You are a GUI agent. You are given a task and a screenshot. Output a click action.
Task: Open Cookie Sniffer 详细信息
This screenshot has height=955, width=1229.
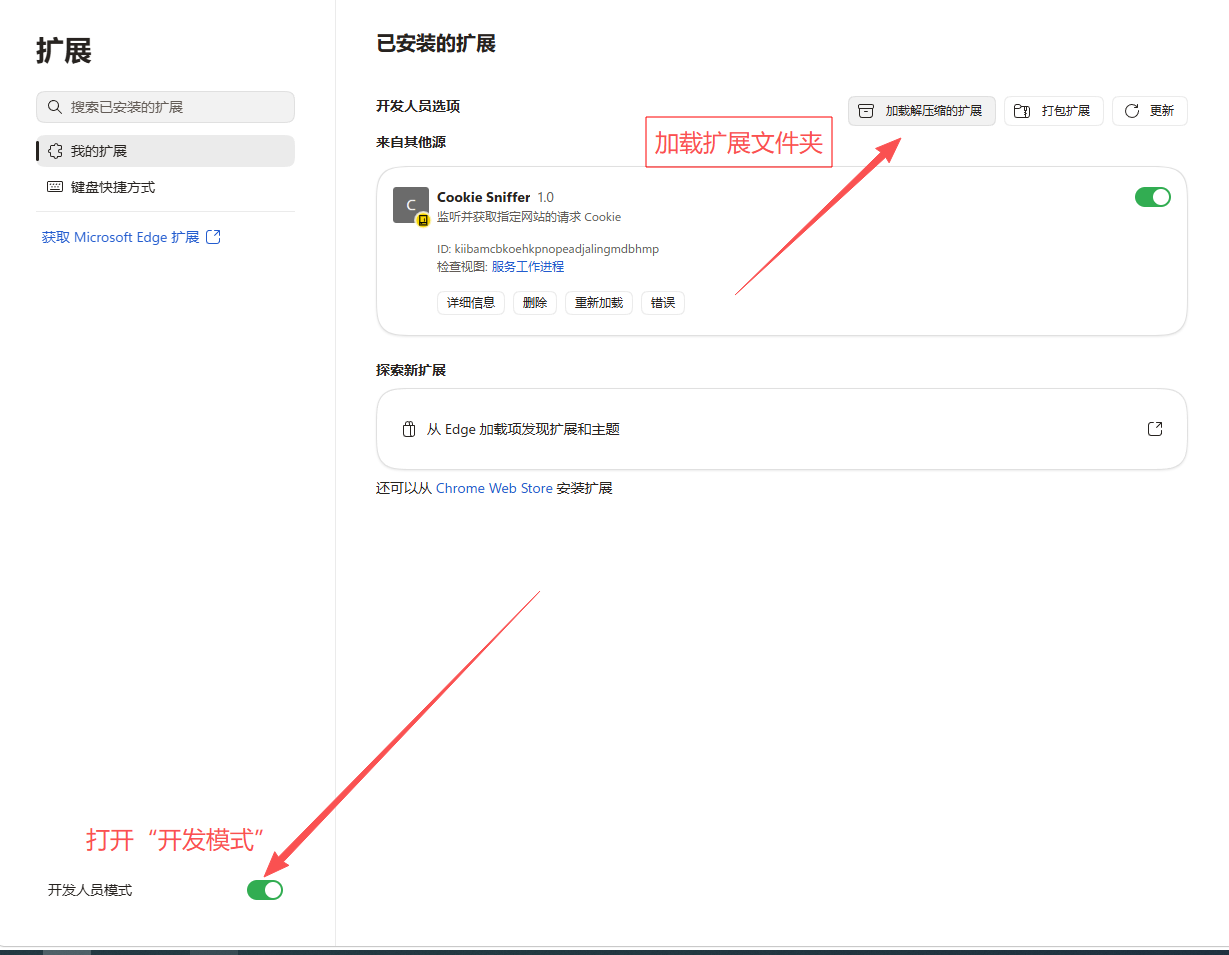471,303
